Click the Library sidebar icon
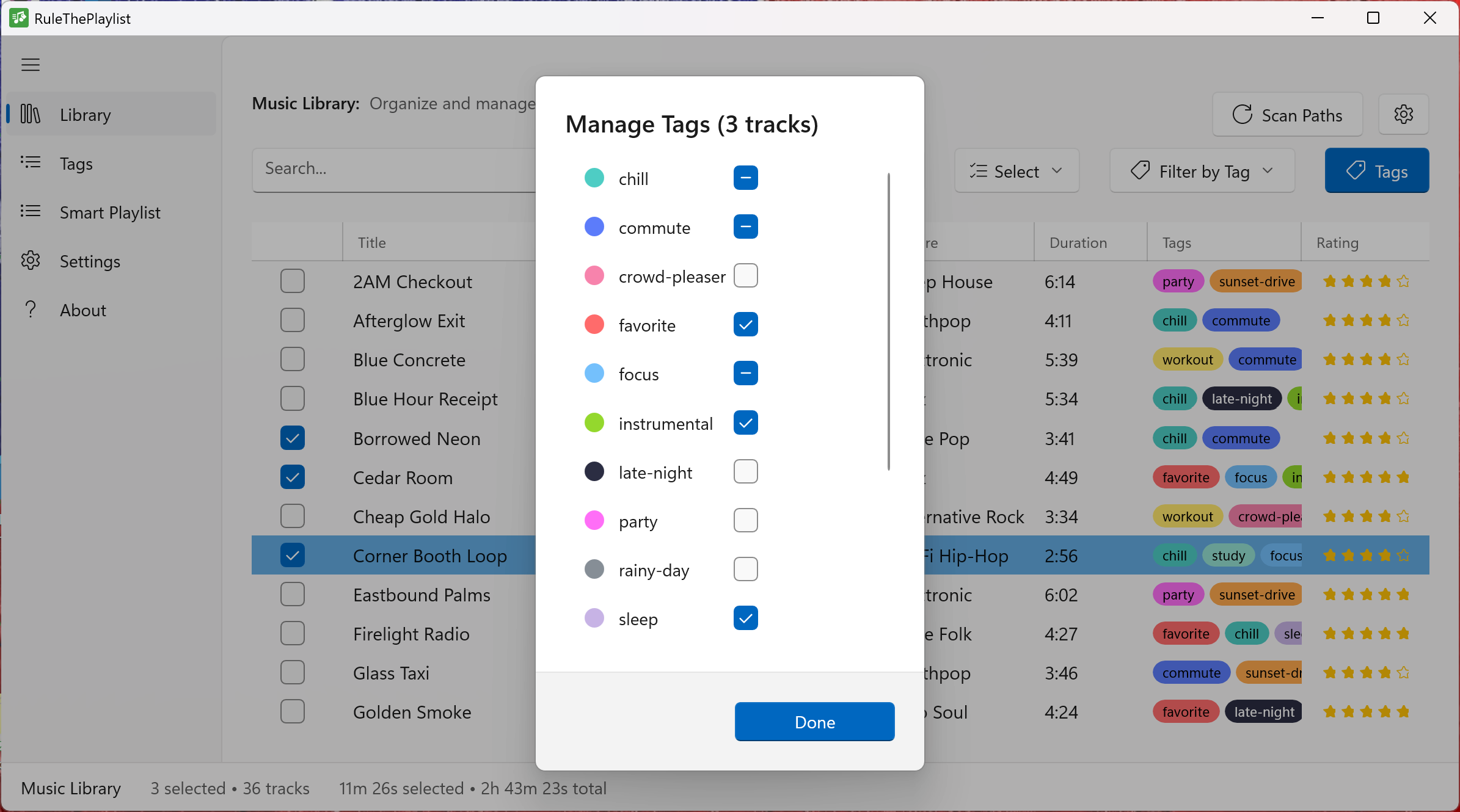This screenshot has height=812, width=1460. point(31,114)
